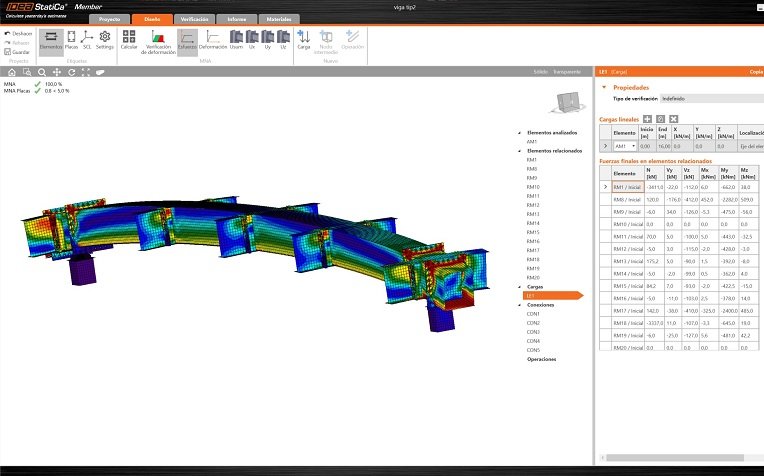Toggle the Placas labels button

point(71,39)
